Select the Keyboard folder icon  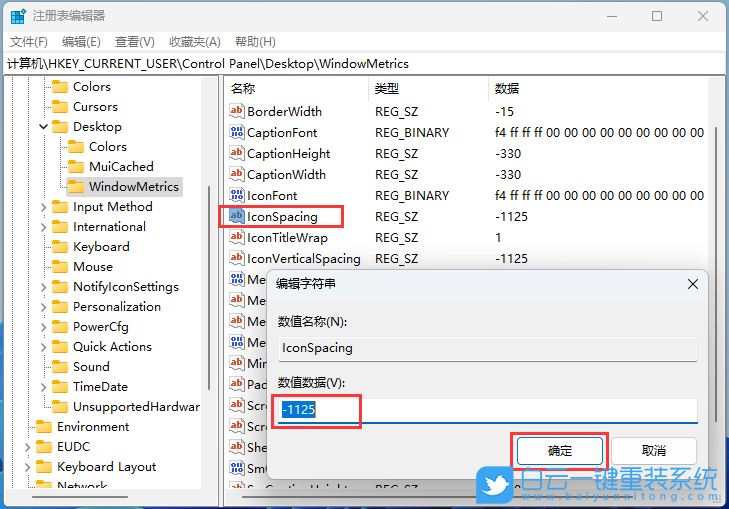coord(60,247)
